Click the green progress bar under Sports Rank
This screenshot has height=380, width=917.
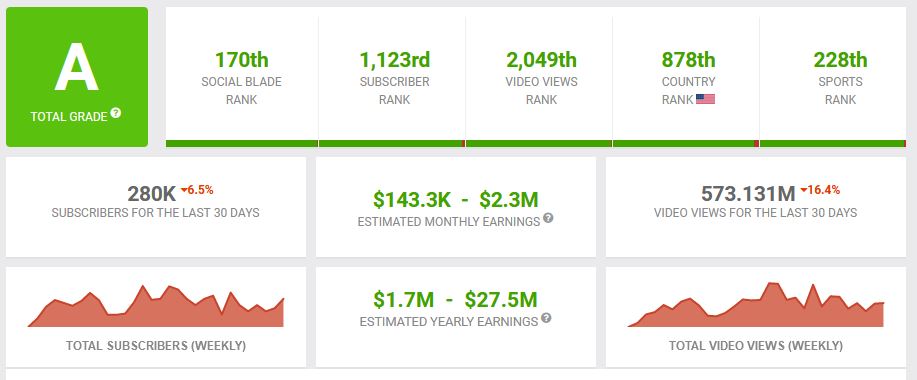[x=833, y=143]
